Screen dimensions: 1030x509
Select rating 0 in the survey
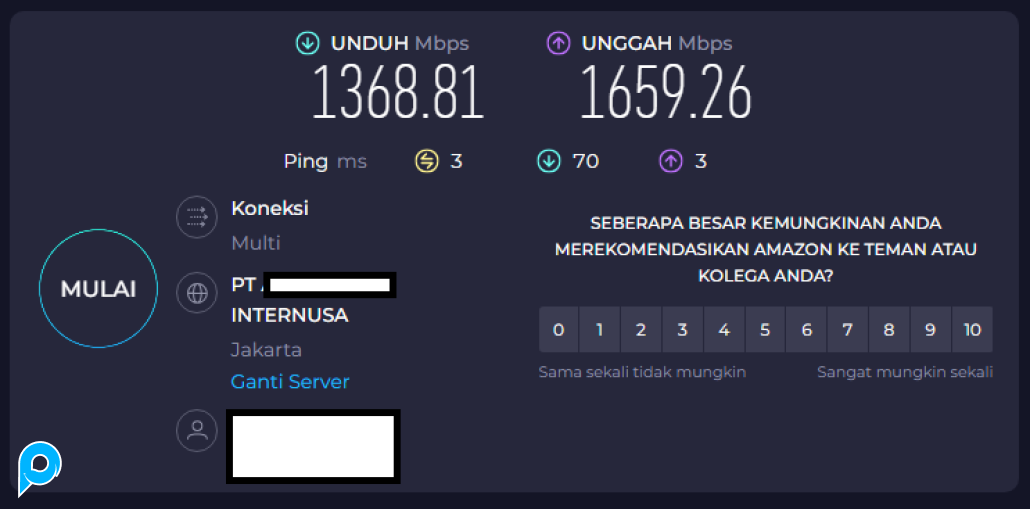pyautogui.click(x=559, y=330)
